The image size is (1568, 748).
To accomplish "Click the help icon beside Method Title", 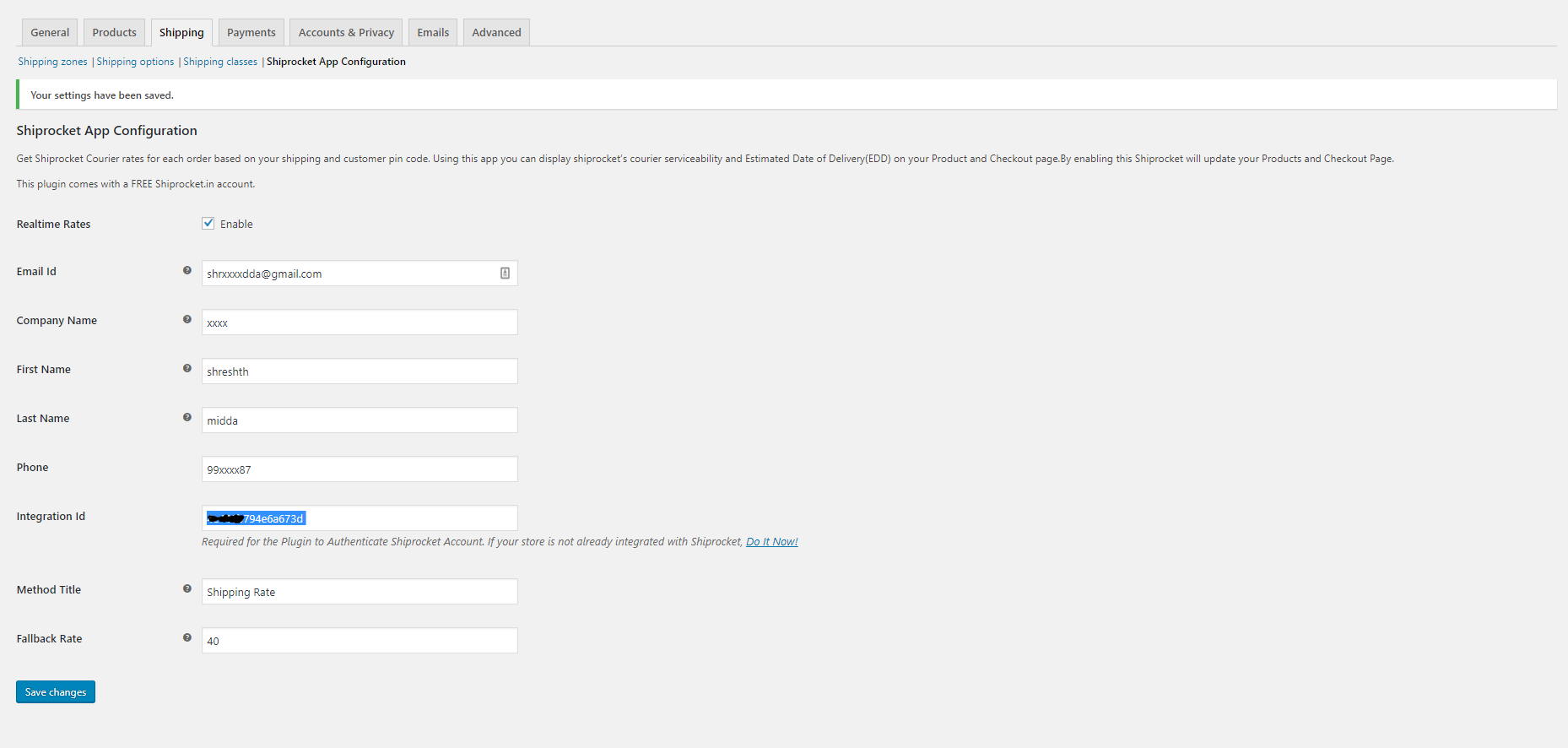I will click(x=187, y=588).
